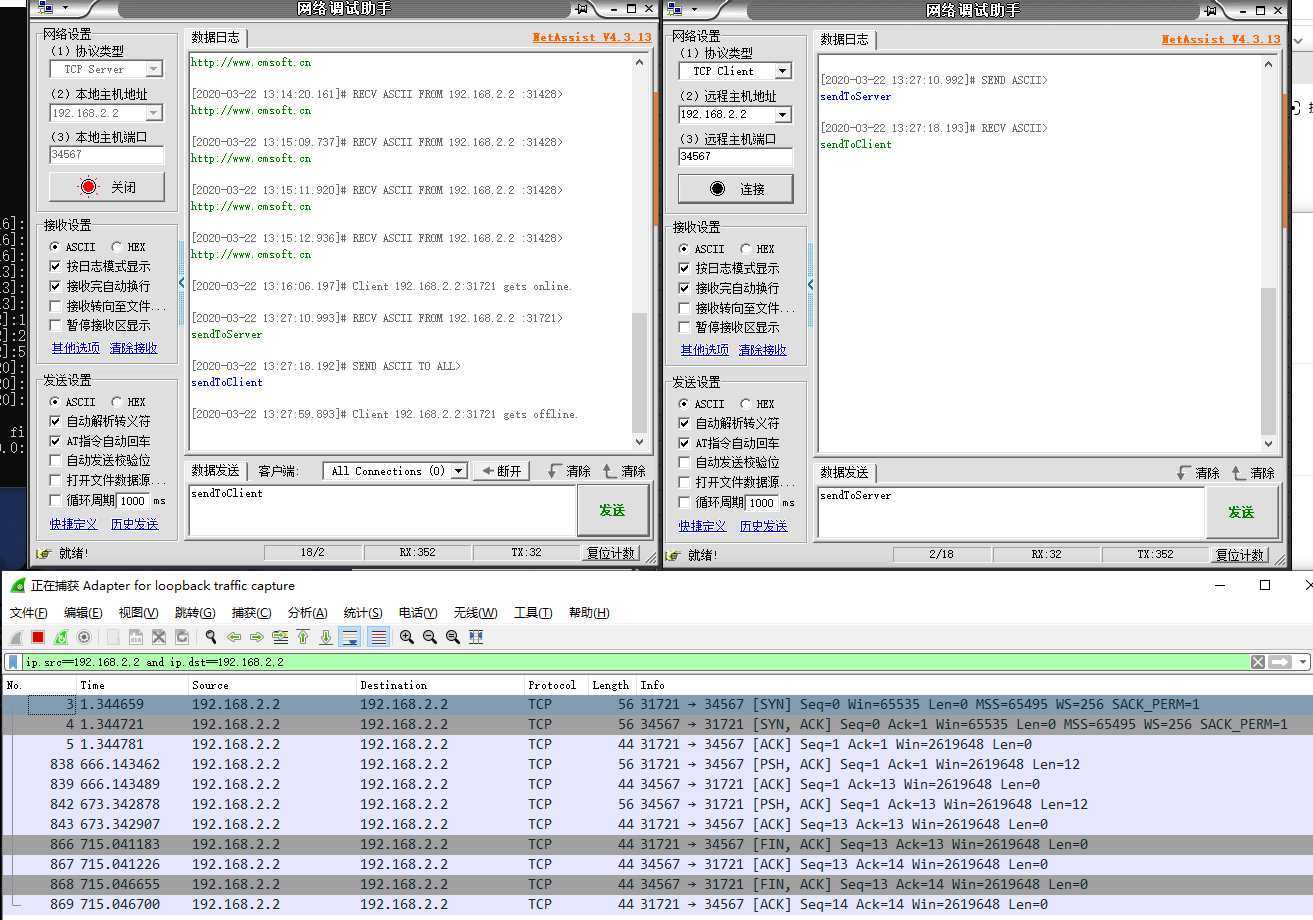Toggle 暂停接收区显示 in TCP Server window
The width and height of the screenshot is (1313, 920).
[x=55, y=325]
